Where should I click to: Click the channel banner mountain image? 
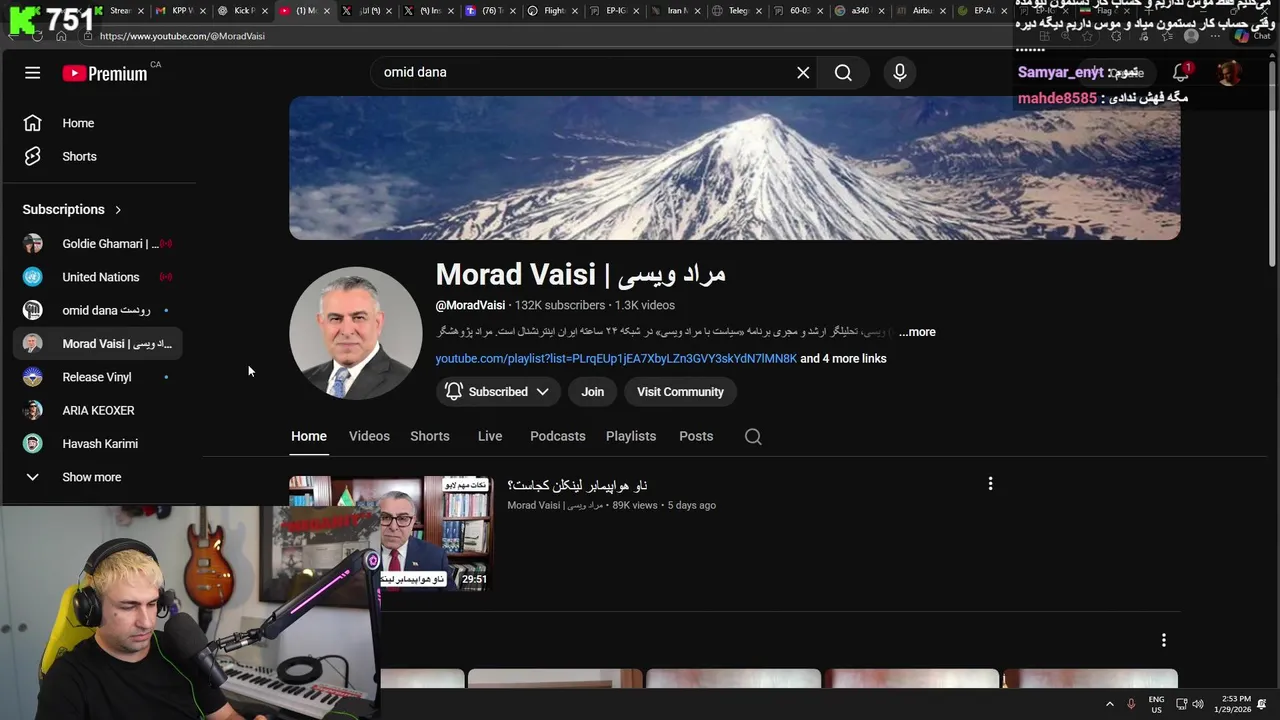(734, 168)
